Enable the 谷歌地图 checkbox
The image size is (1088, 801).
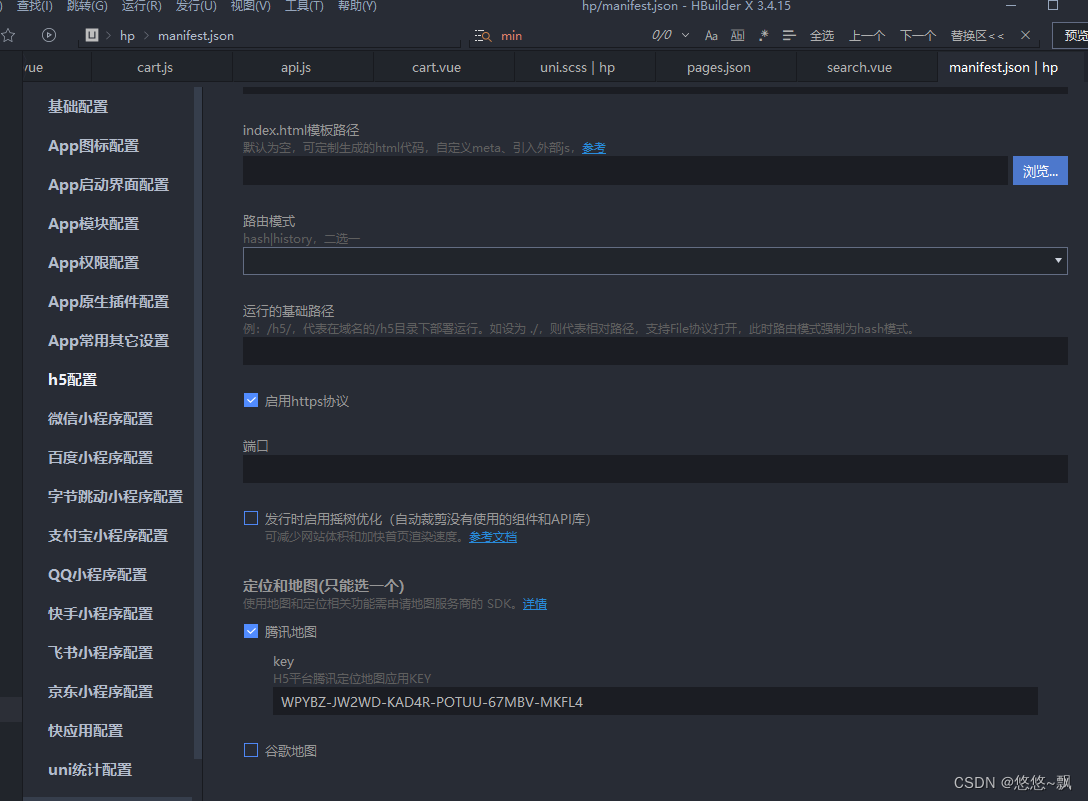point(251,750)
